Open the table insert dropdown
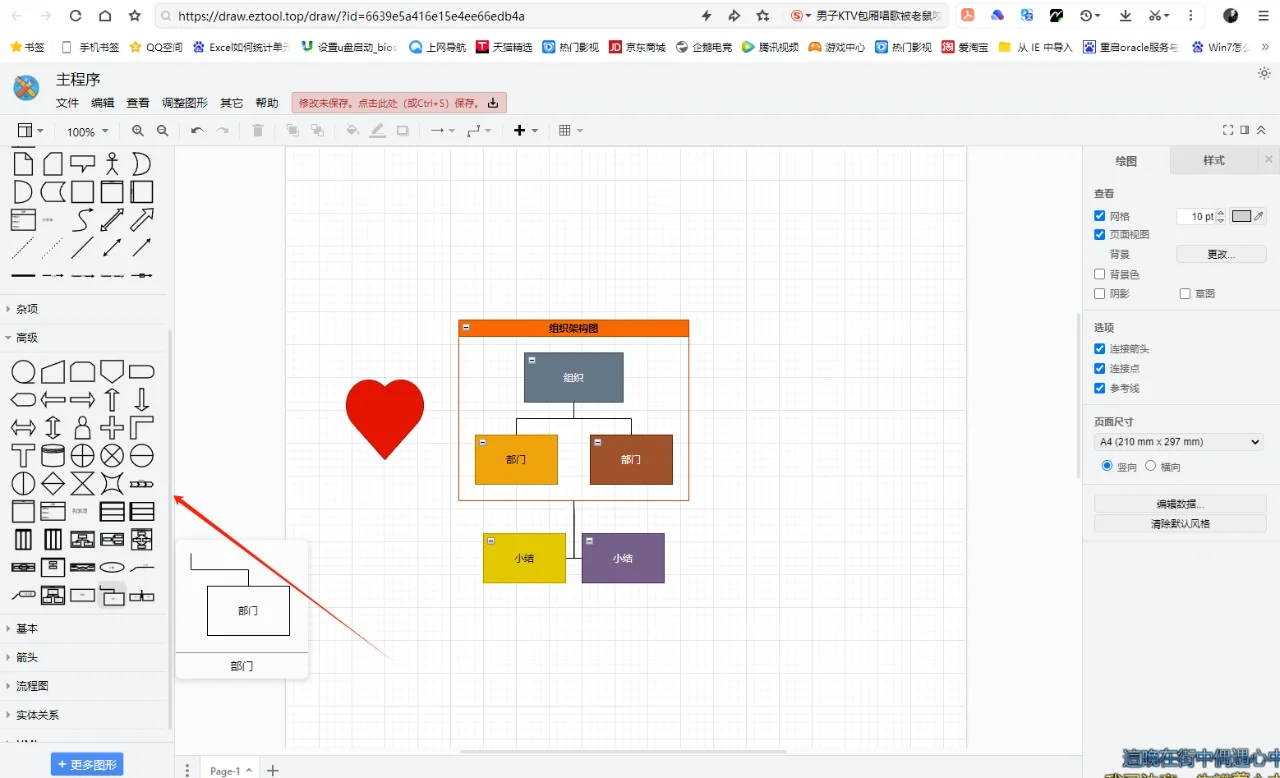The height and width of the screenshot is (778, 1280). [x=571, y=131]
